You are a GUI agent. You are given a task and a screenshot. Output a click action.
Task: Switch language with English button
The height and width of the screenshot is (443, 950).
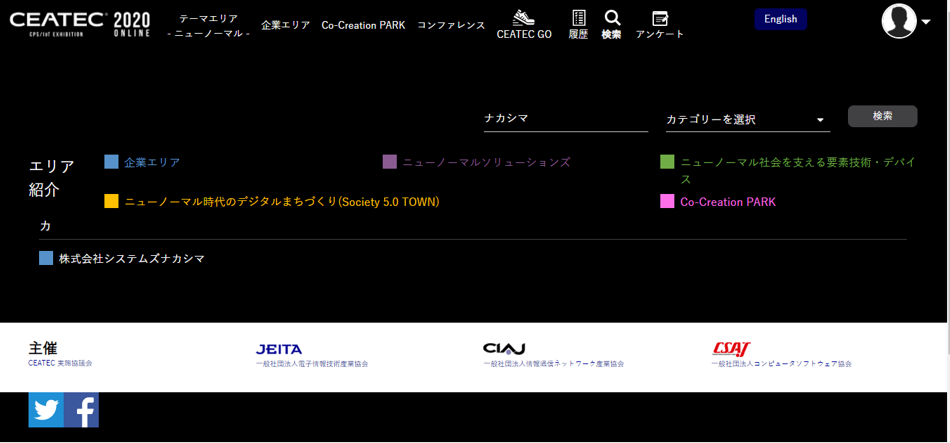click(x=780, y=19)
